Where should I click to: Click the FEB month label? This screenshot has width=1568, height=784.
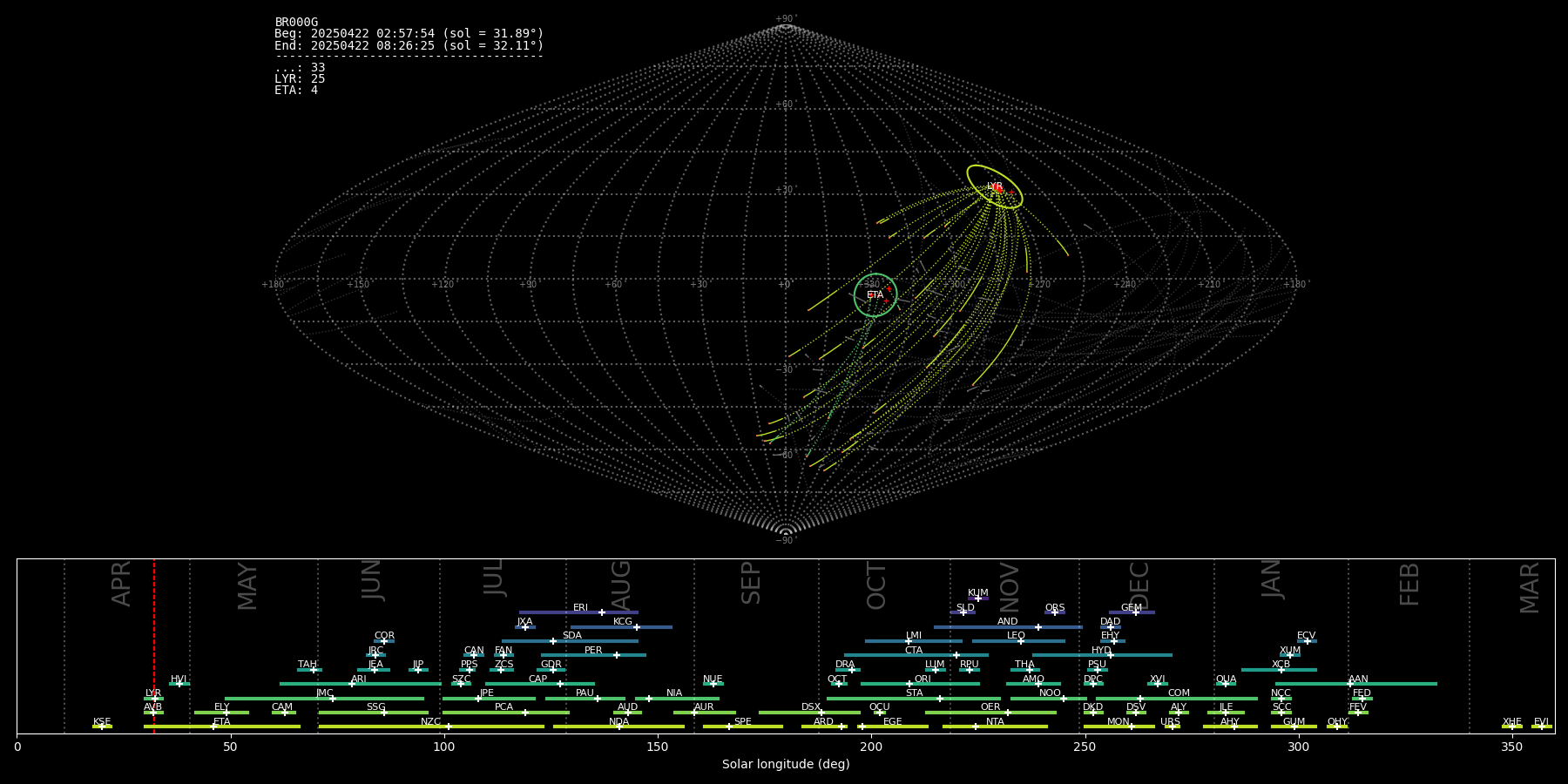click(1409, 584)
